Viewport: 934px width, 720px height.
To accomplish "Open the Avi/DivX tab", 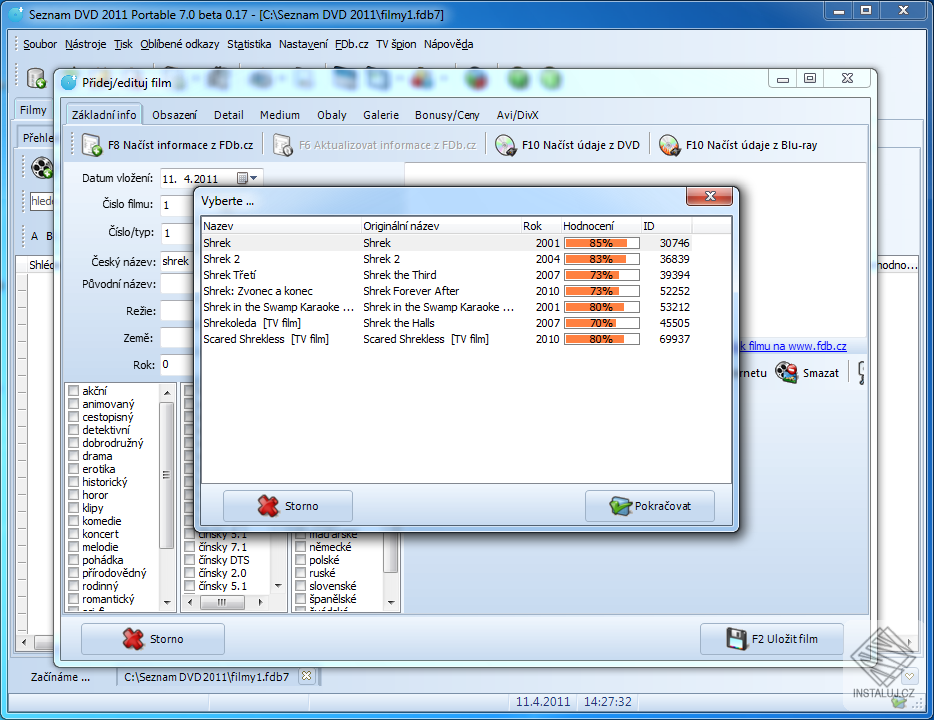I will click(517, 115).
